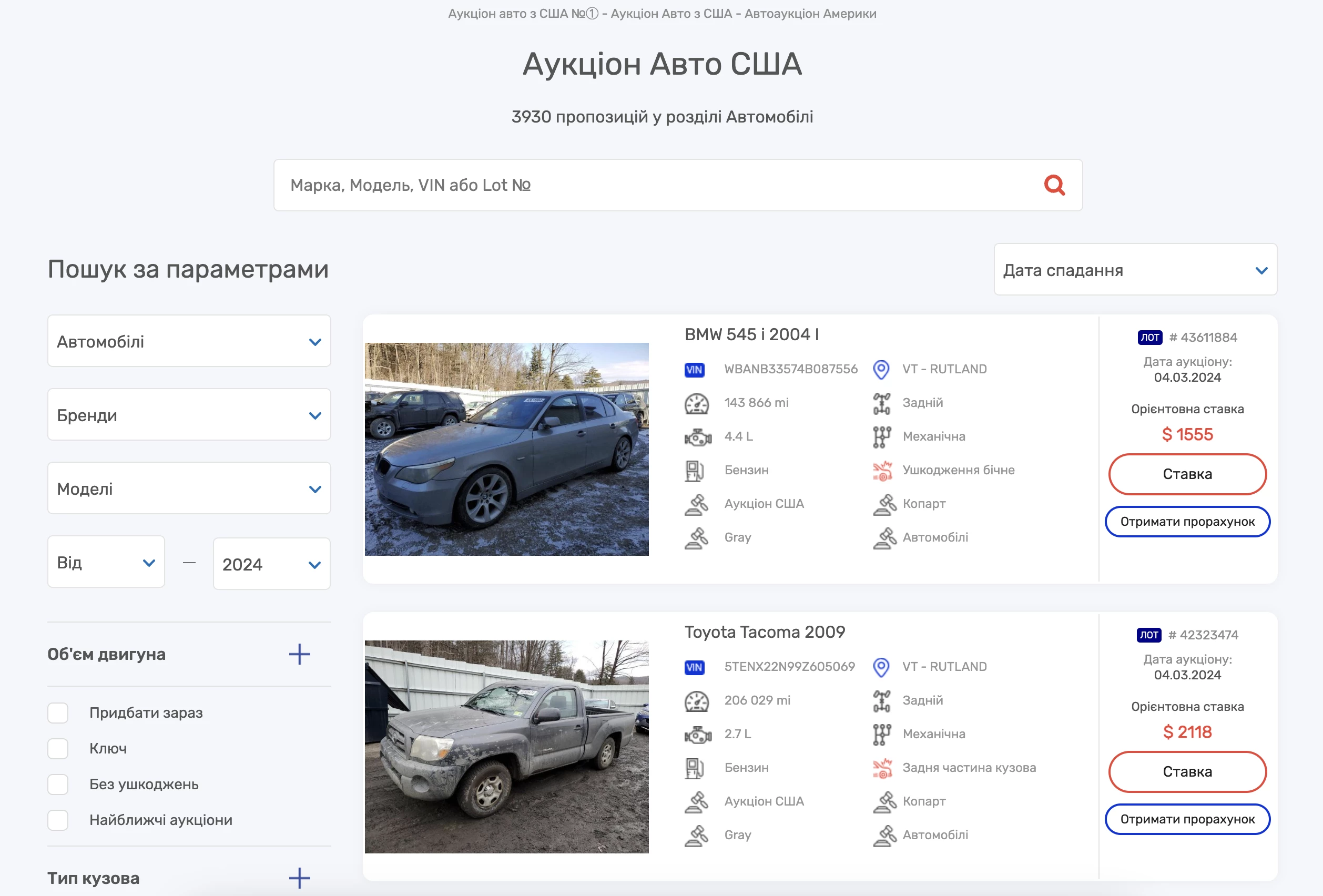Open the Дата спадання sort dropdown
The width and height of the screenshot is (1323, 896).
point(1135,270)
